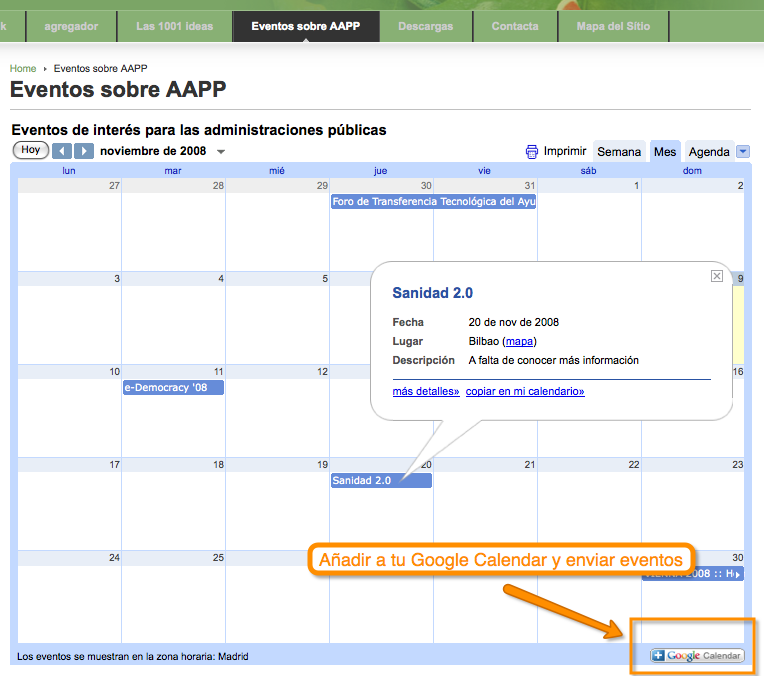This screenshot has width=764, height=676.
Task: Switch to the Agenda view tab
Action: pos(708,152)
